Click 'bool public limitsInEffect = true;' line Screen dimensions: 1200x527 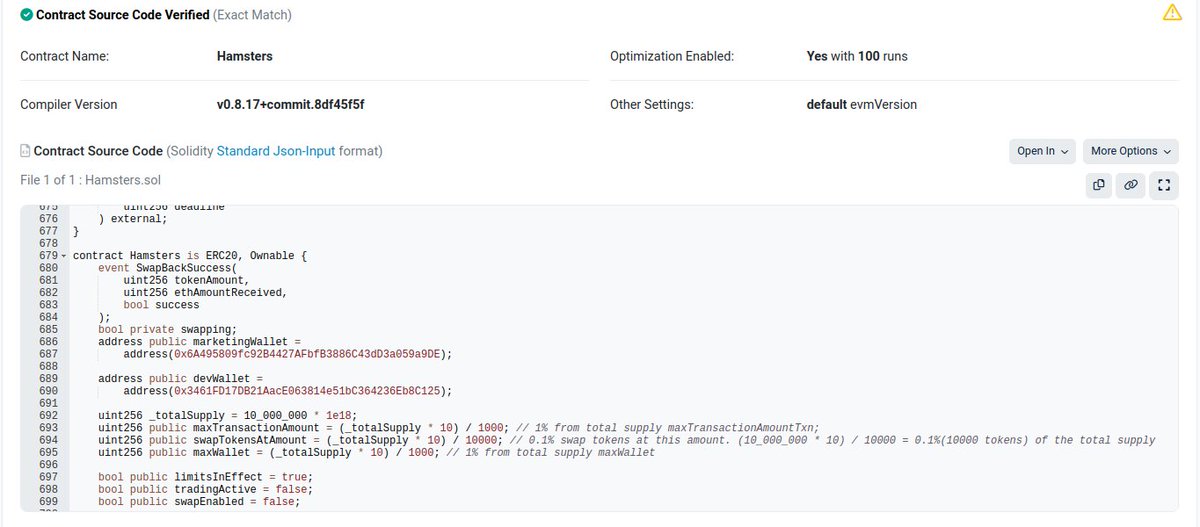point(206,477)
